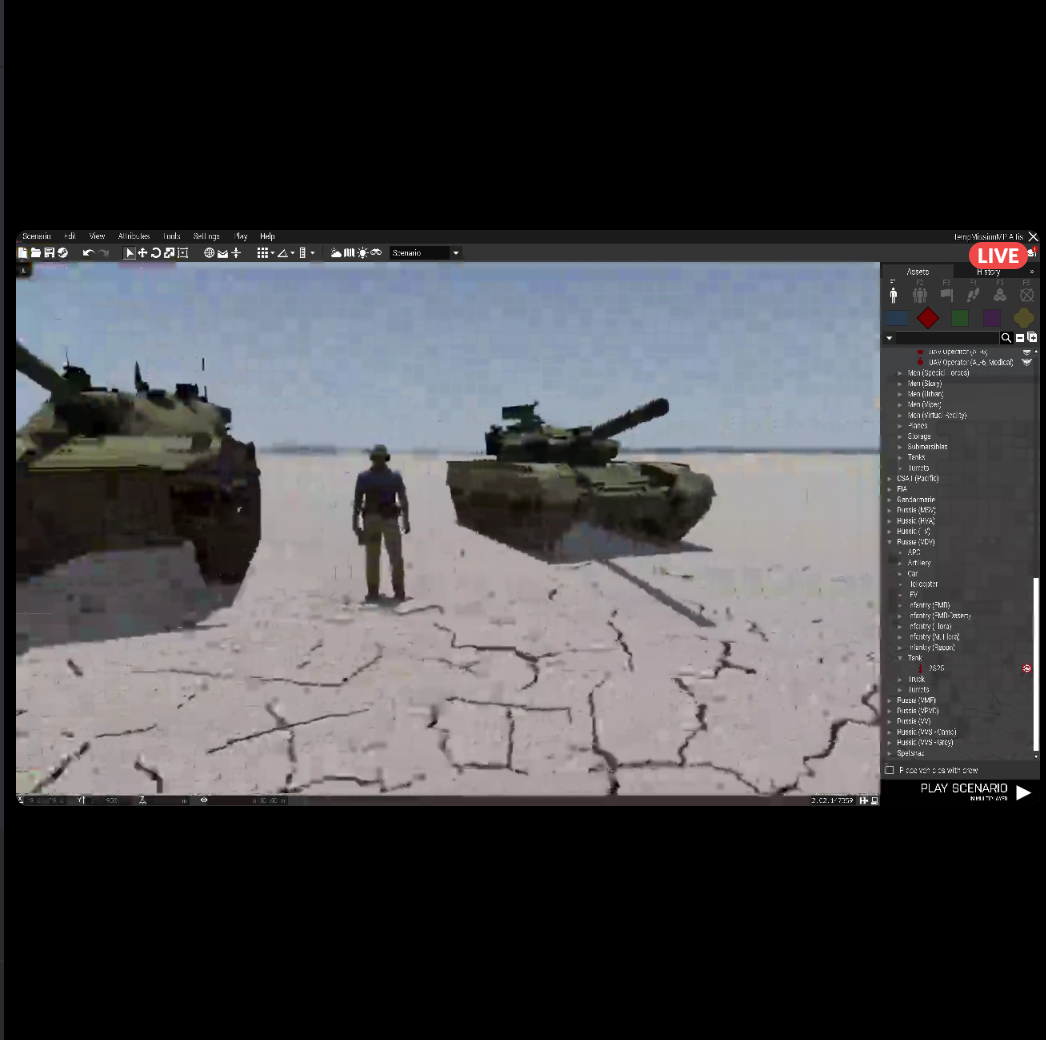The height and width of the screenshot is (1040, 1046).
Task: Toggle night vision goggles view mode
Action: pos(376,253)
